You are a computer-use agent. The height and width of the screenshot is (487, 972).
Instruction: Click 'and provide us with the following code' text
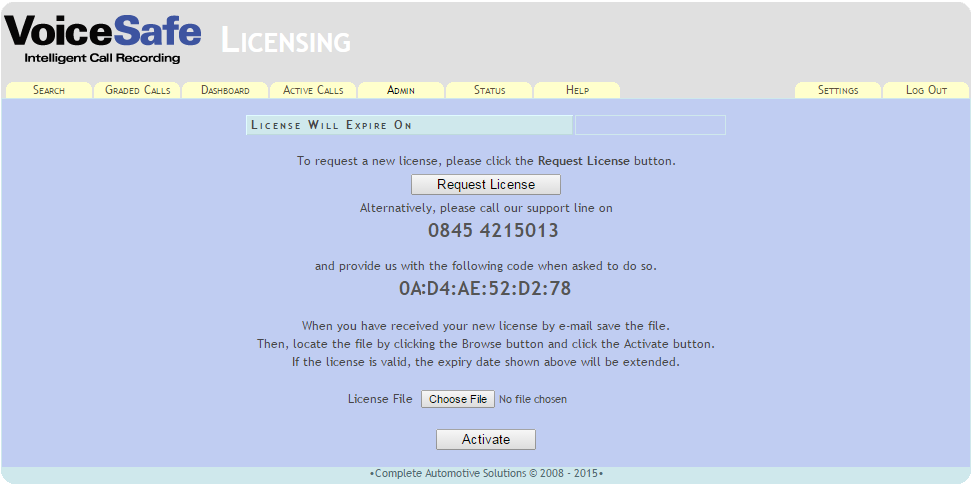(486, 266)
